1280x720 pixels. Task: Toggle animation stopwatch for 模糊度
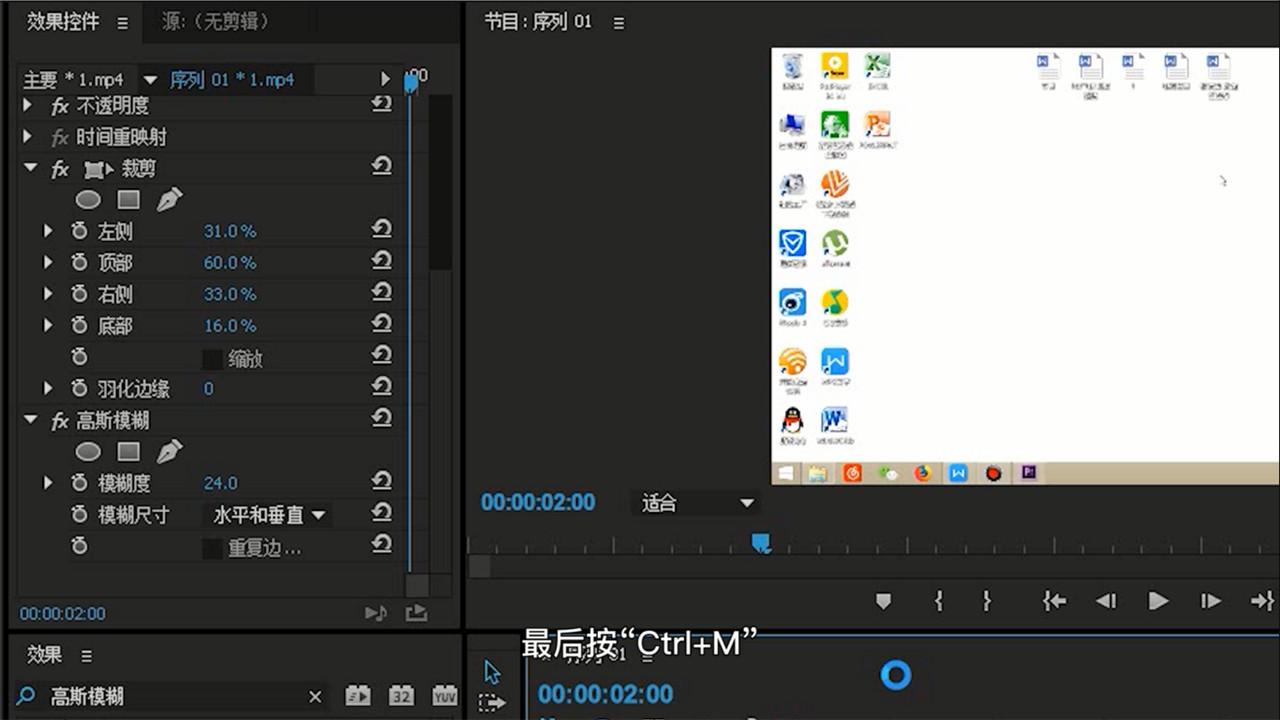click(80, 483)
